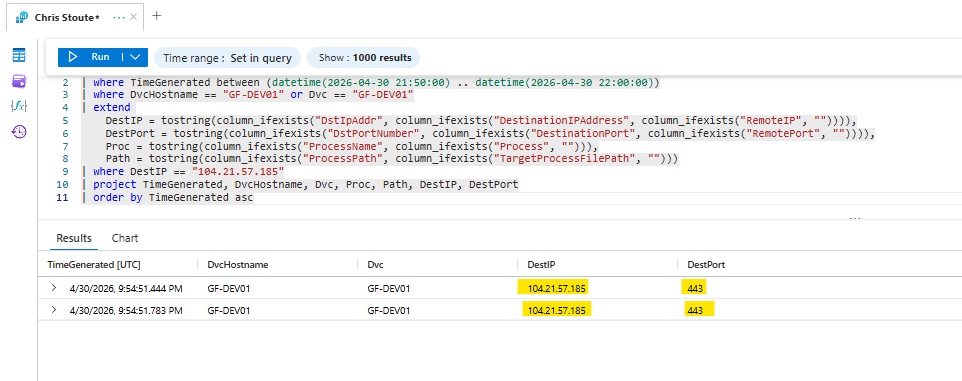Click the DestPort column header
Viewport: 962px width, 381px height.
(706, 265)
